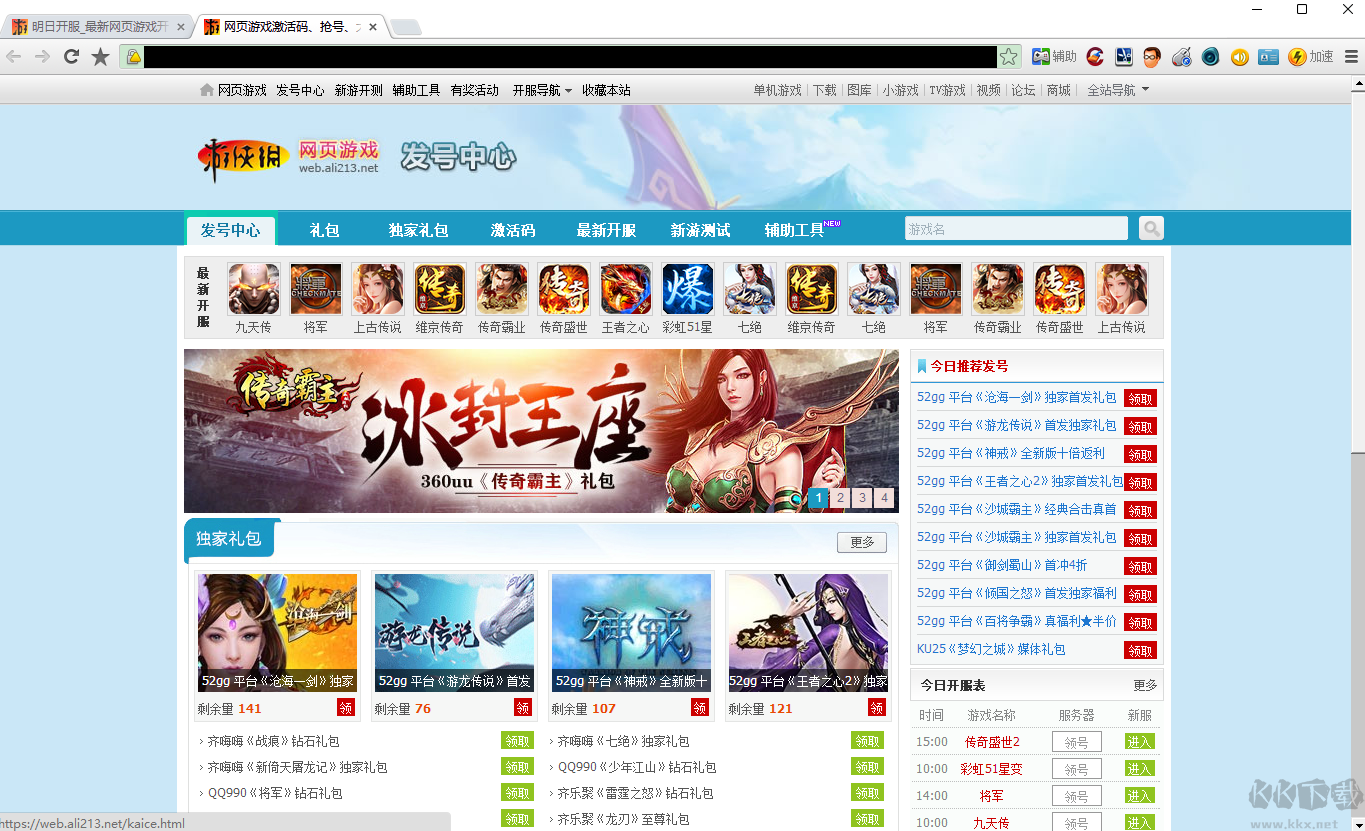This screenshot has width=1365, height=831.
Task: Click the 加速 lightning accelerate icon
Action: pos(1311,57)
